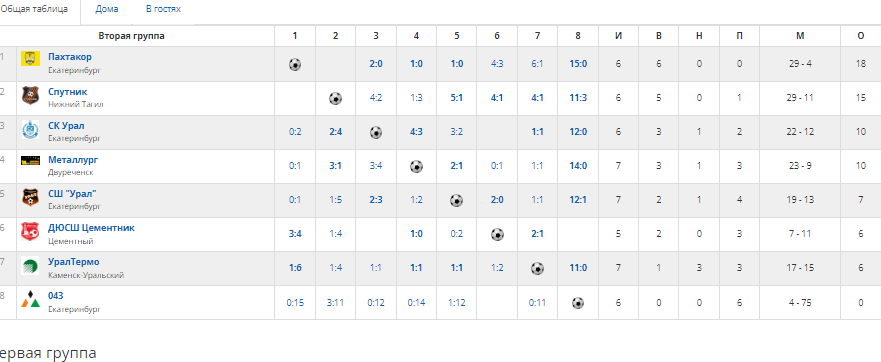Open the Пахтакор team page link

tap(70, 57)
